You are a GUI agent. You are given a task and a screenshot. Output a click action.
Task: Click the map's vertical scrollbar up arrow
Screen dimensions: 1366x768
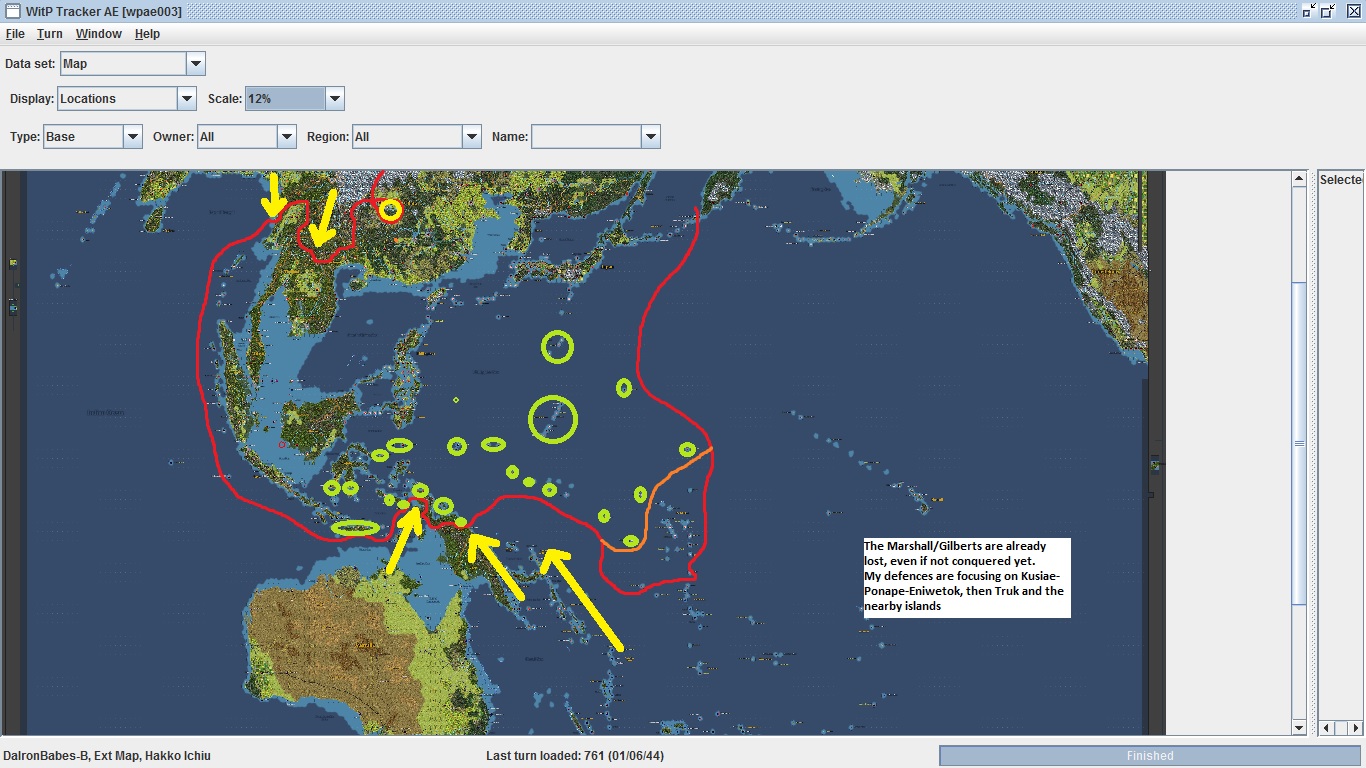click(x=1299, y=180)
